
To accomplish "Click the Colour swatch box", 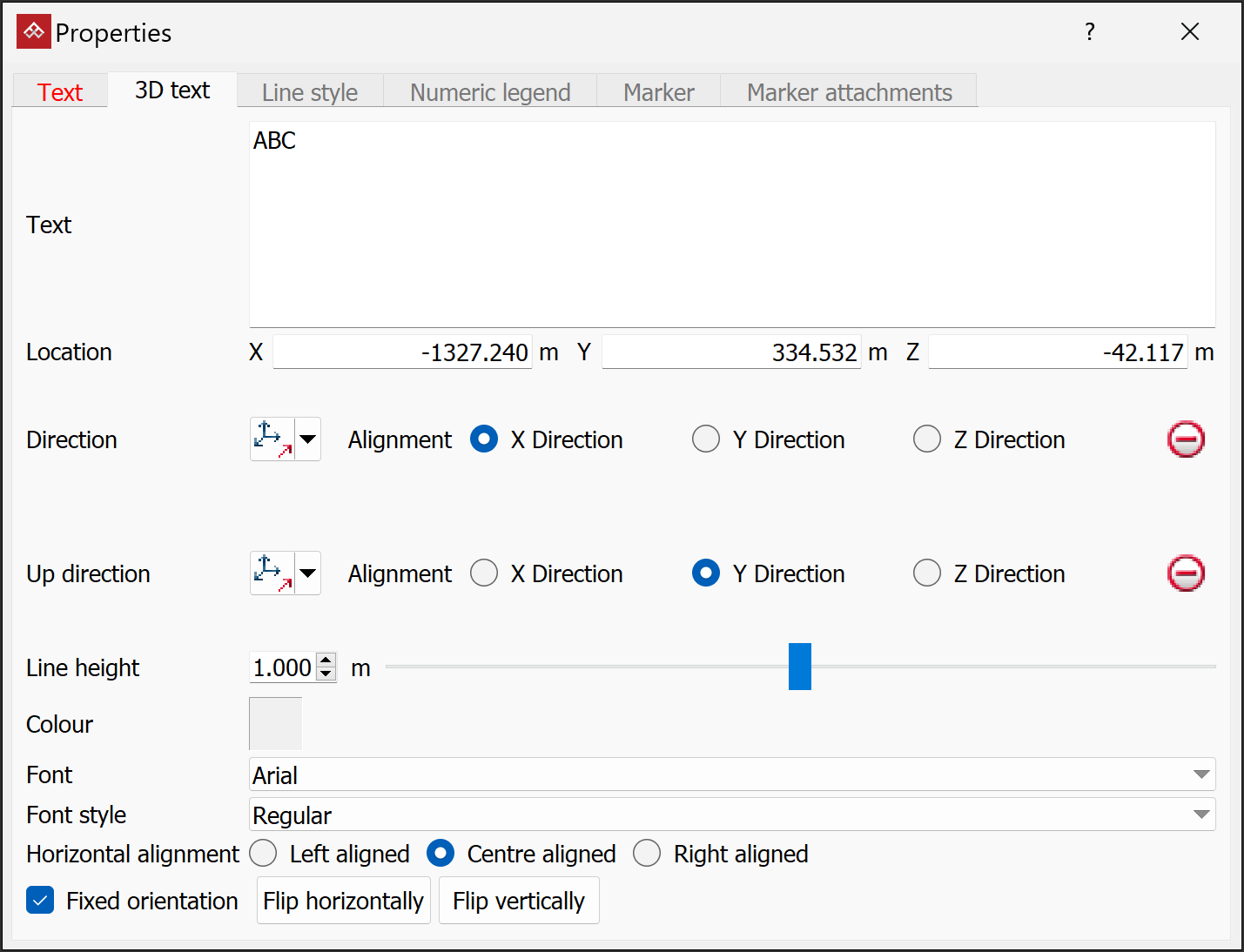I will pos(276,723).
